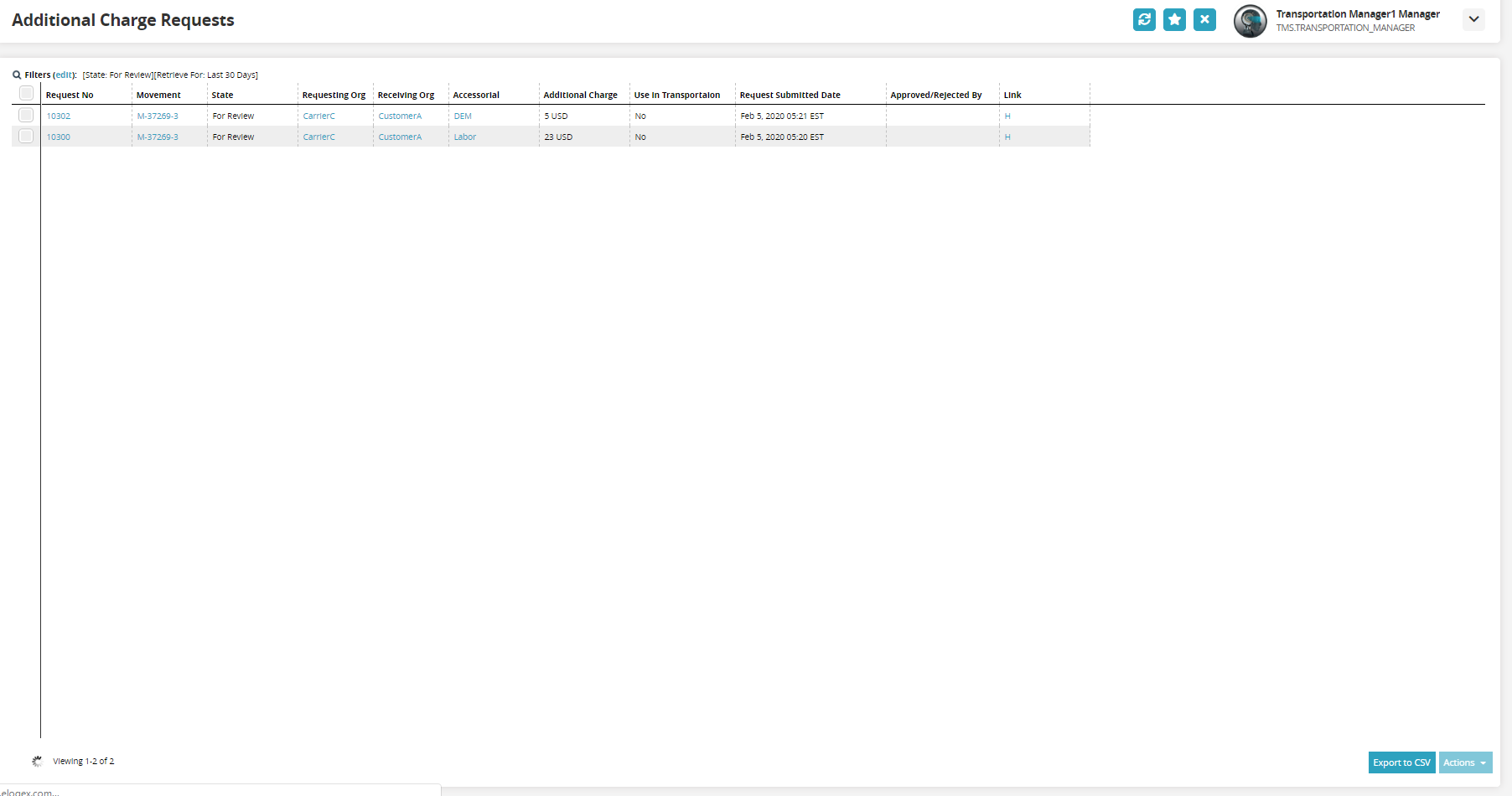Sort by Movement column header
This screenshot has height=796, width=1512.
pos(158,95)
